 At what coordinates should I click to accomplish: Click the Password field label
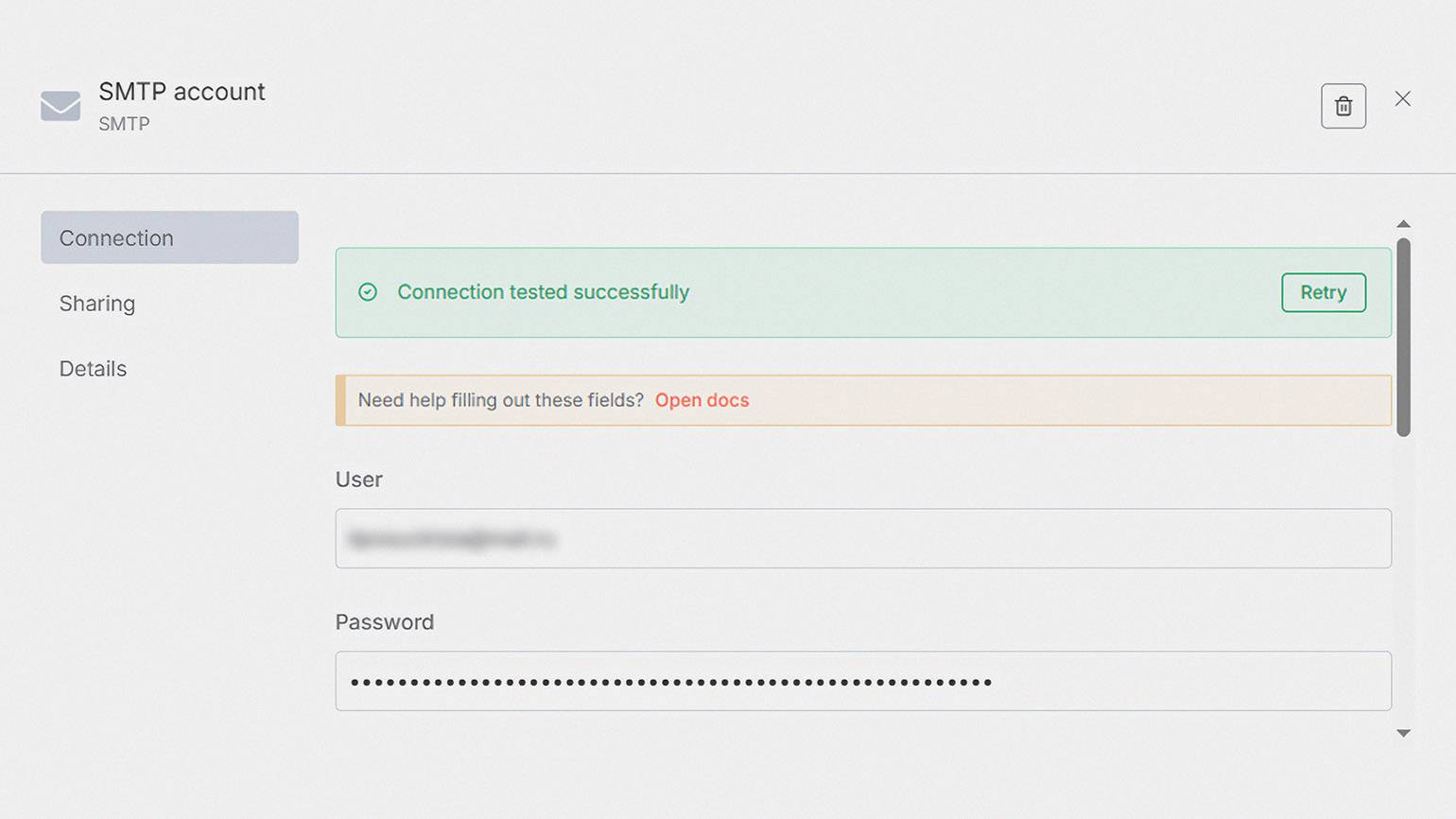384,622
